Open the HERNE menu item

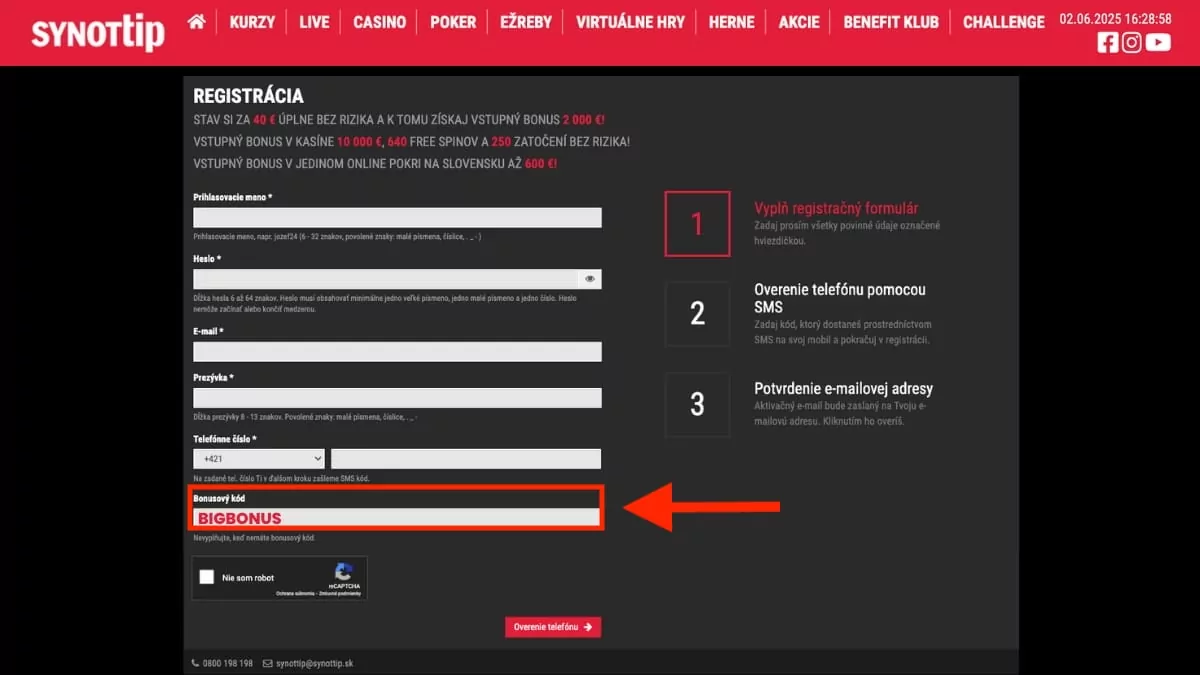click(x=731, y=22)
